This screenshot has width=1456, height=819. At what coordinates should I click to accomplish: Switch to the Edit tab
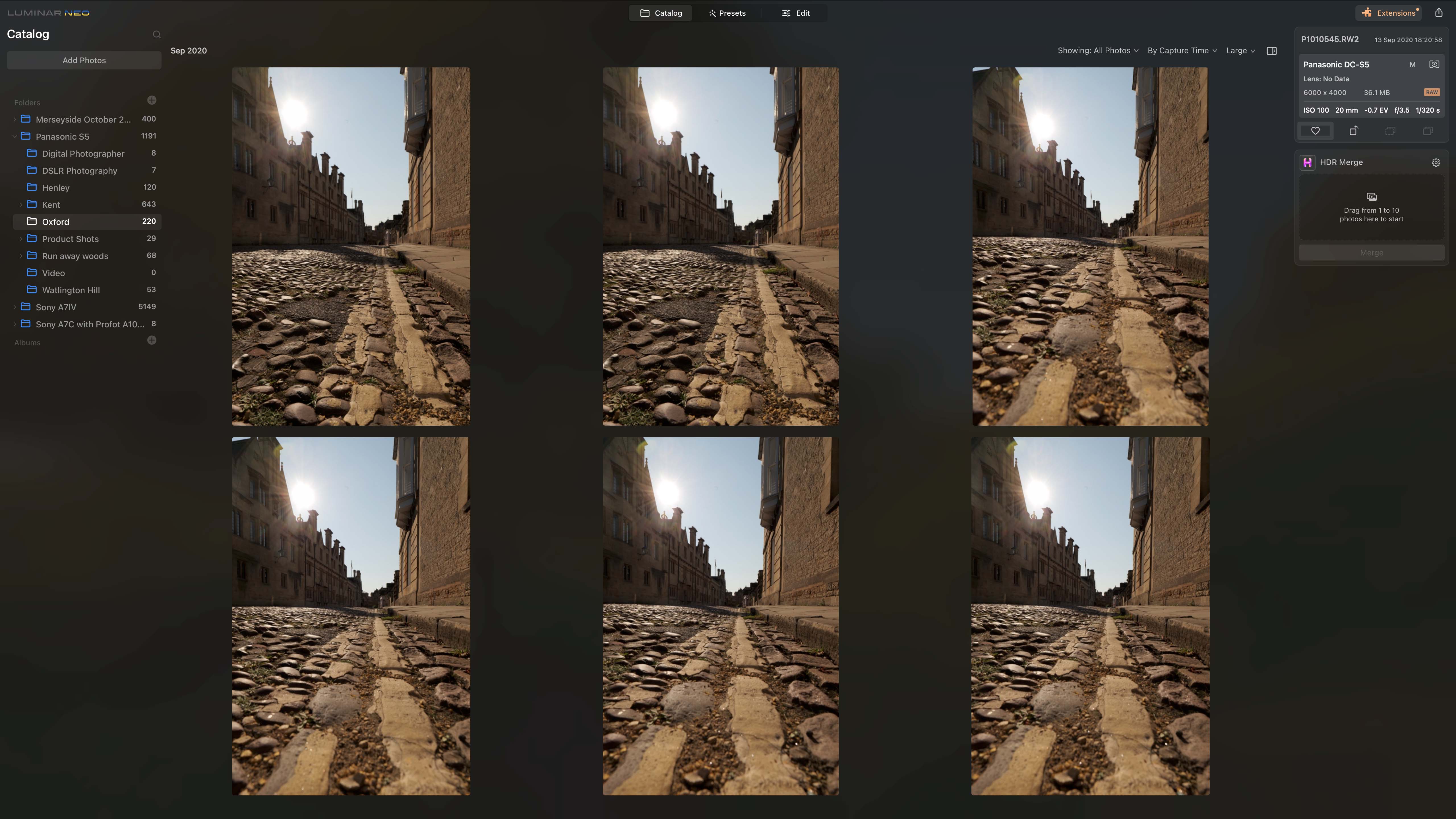795,13
